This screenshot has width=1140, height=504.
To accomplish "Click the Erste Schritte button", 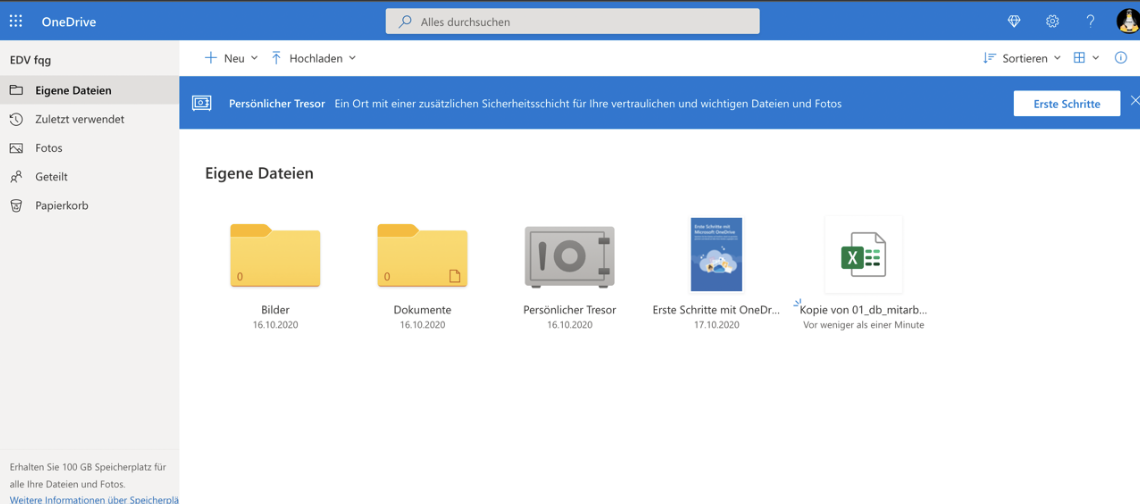I will pyautogui.click(x=1067, y=103).
